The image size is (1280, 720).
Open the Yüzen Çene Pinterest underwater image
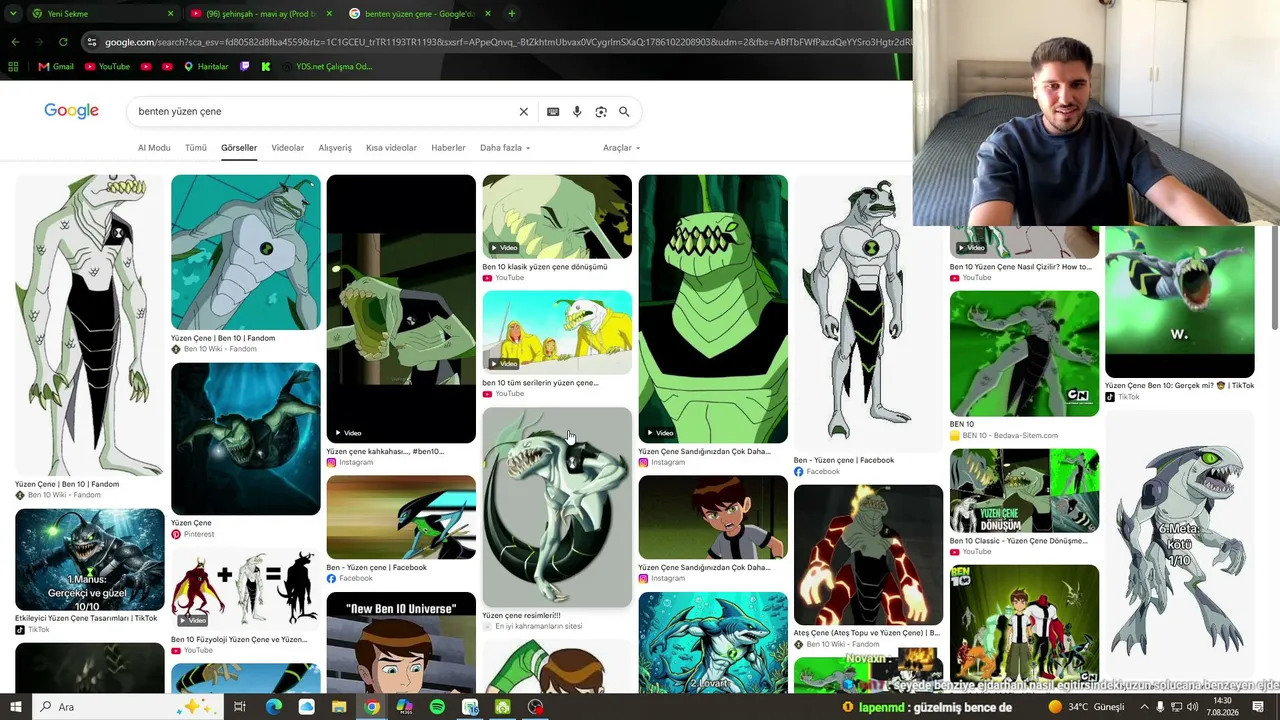click(246, 439)
